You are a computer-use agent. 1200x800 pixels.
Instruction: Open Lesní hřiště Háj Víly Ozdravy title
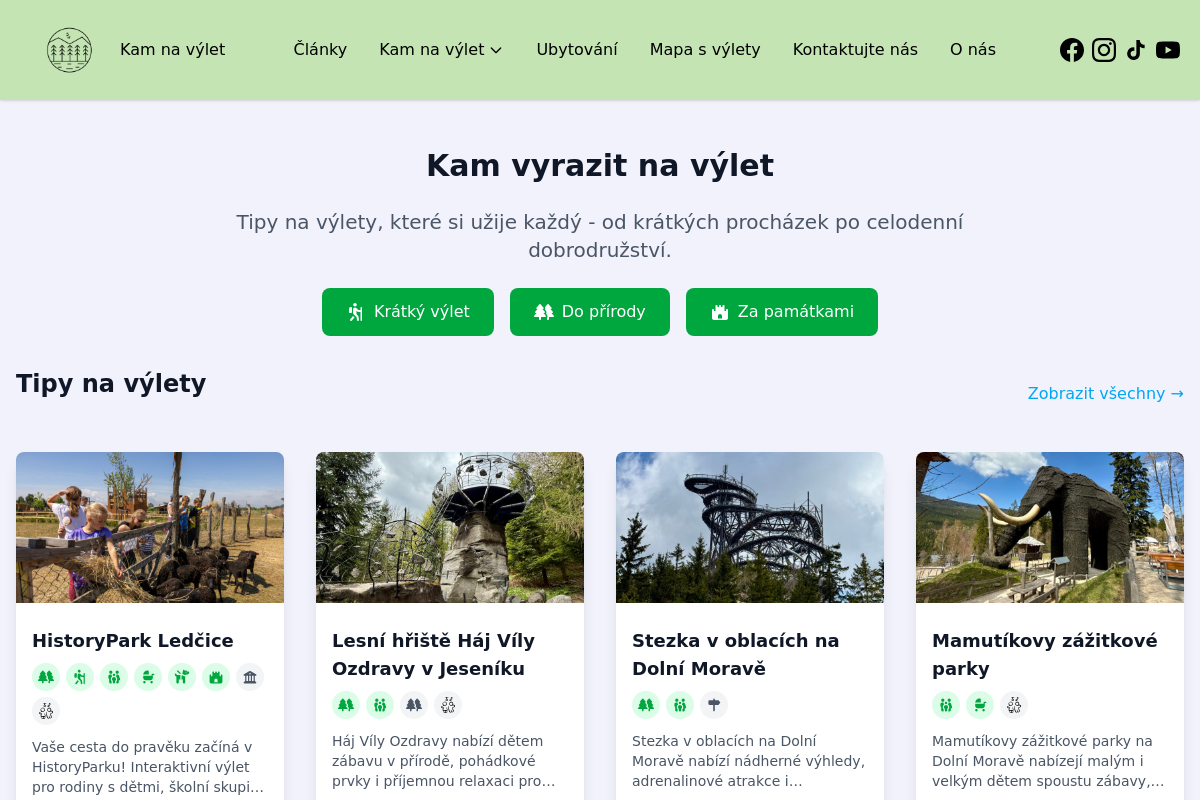[x=434, y=655]
